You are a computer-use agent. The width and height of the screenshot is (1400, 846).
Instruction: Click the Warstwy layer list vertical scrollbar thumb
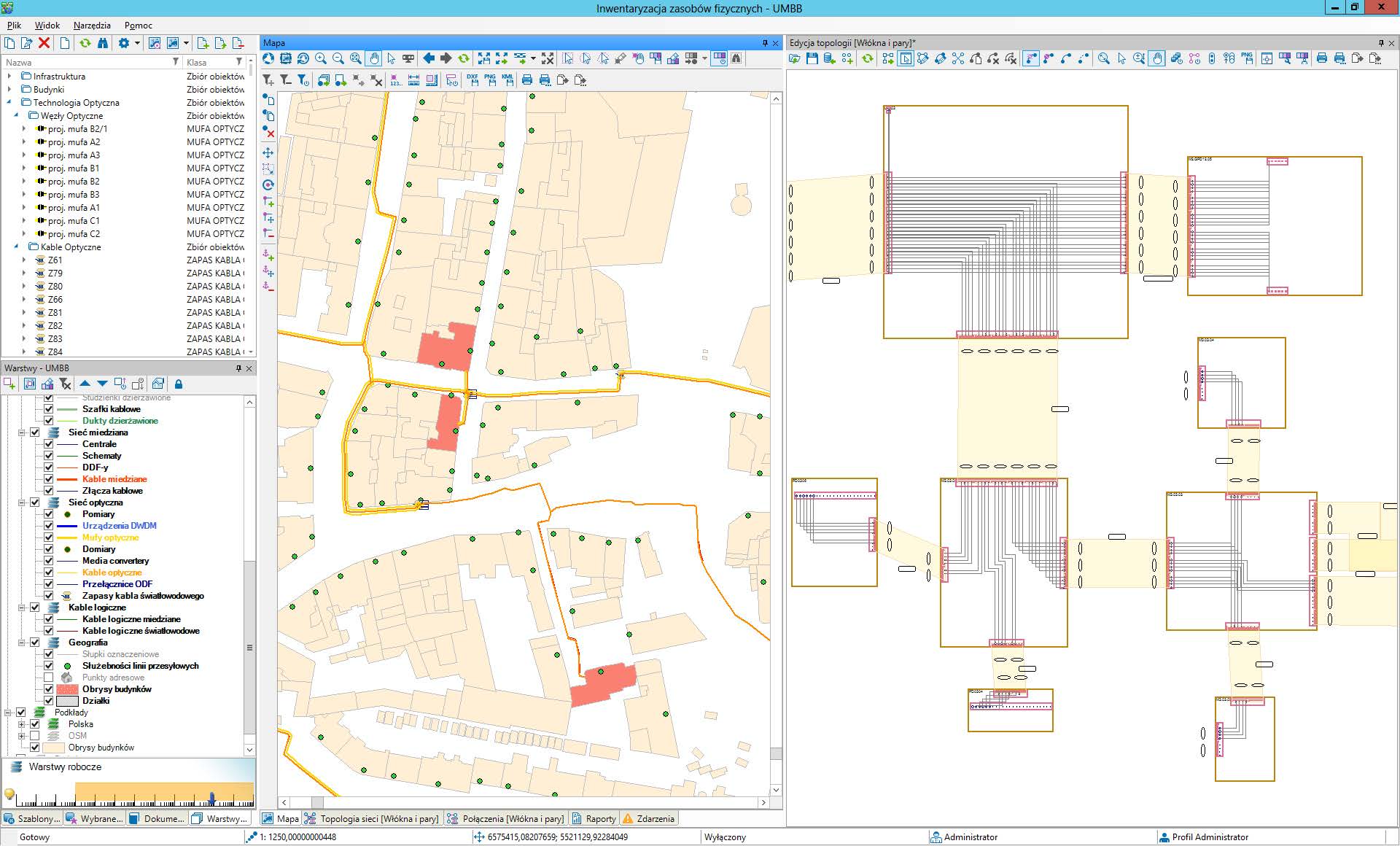(x=249, y=648)
